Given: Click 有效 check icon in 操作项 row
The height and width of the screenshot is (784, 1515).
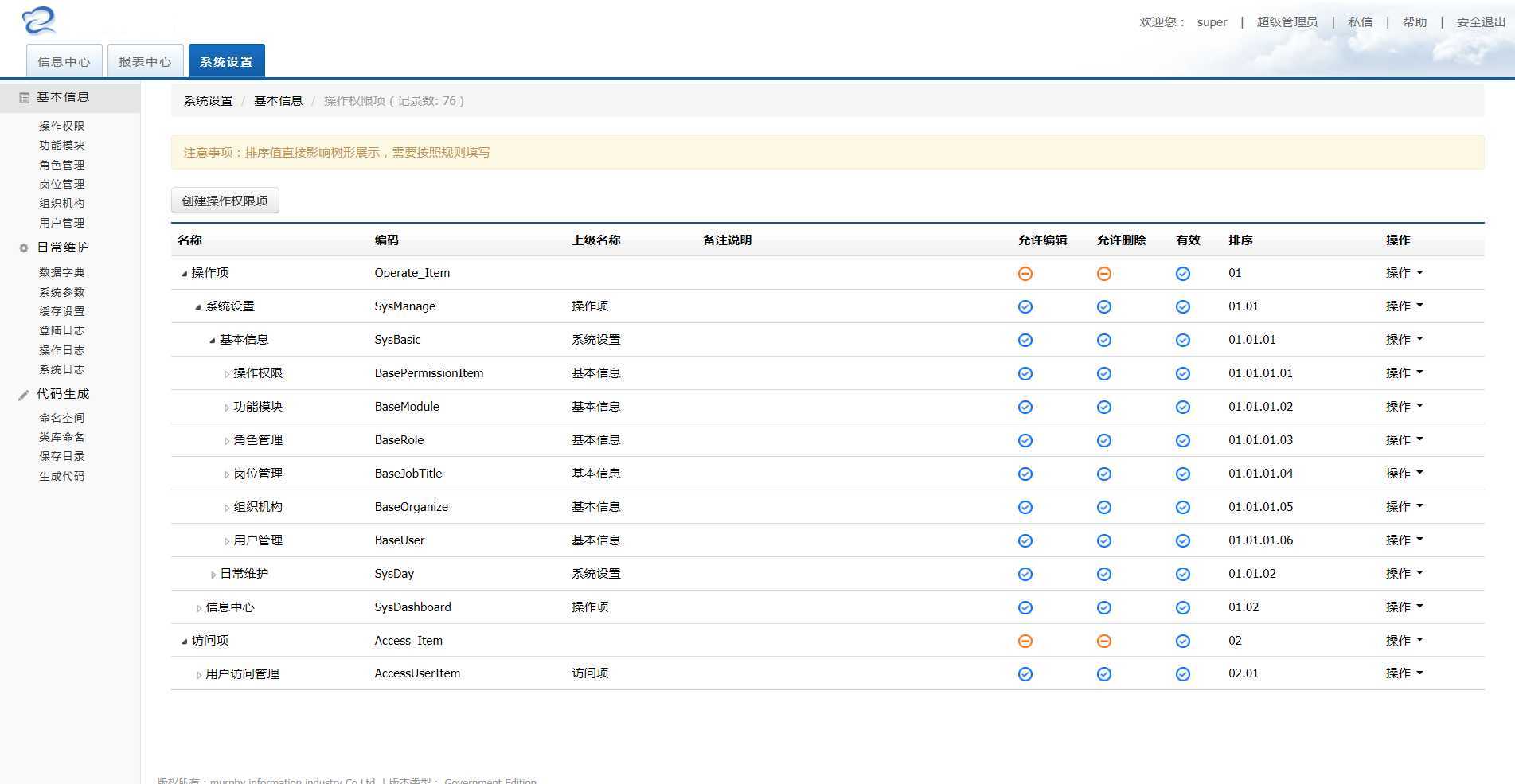Looking at the screenshot, I should (x=1183, y=274).
